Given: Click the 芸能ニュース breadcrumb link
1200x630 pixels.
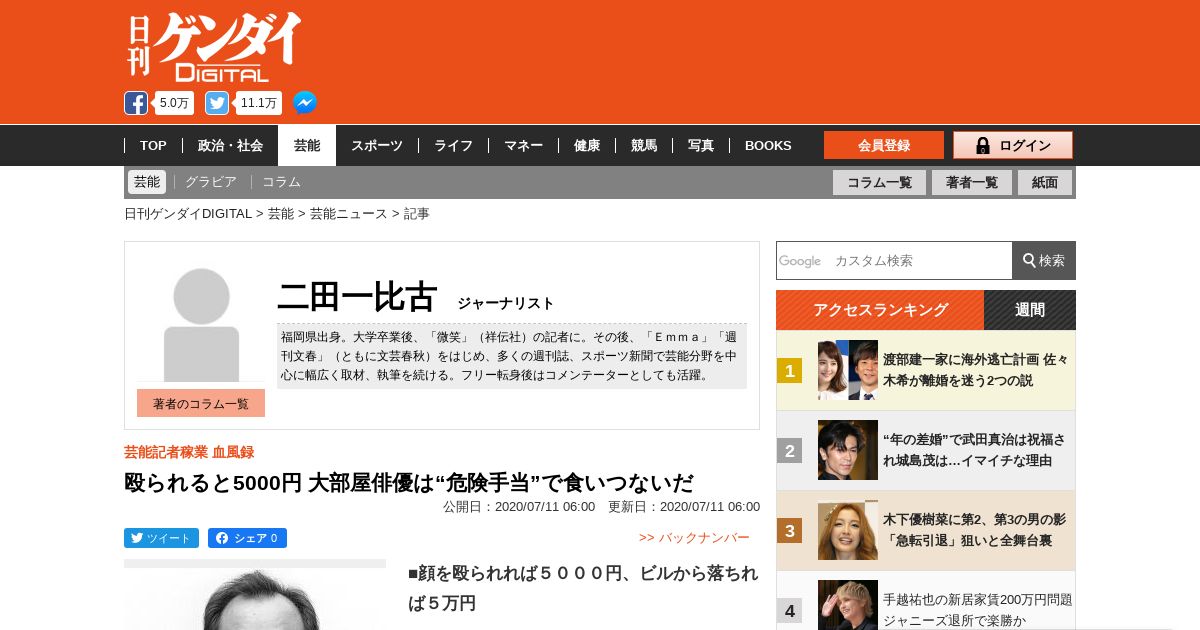Looking at the screenshot, I should (348, 214).
